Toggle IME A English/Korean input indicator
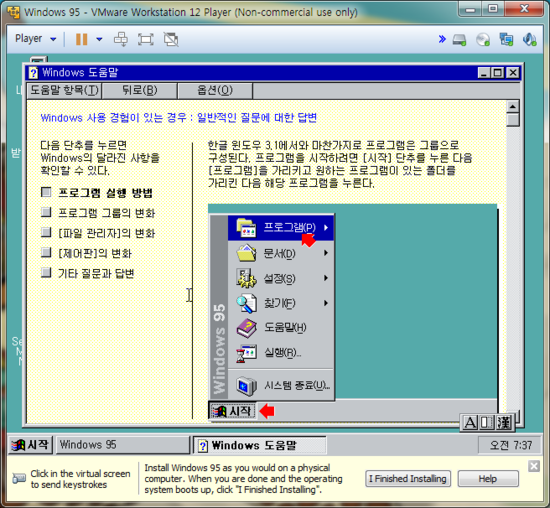The image size is (550, 508). (470, 422)
